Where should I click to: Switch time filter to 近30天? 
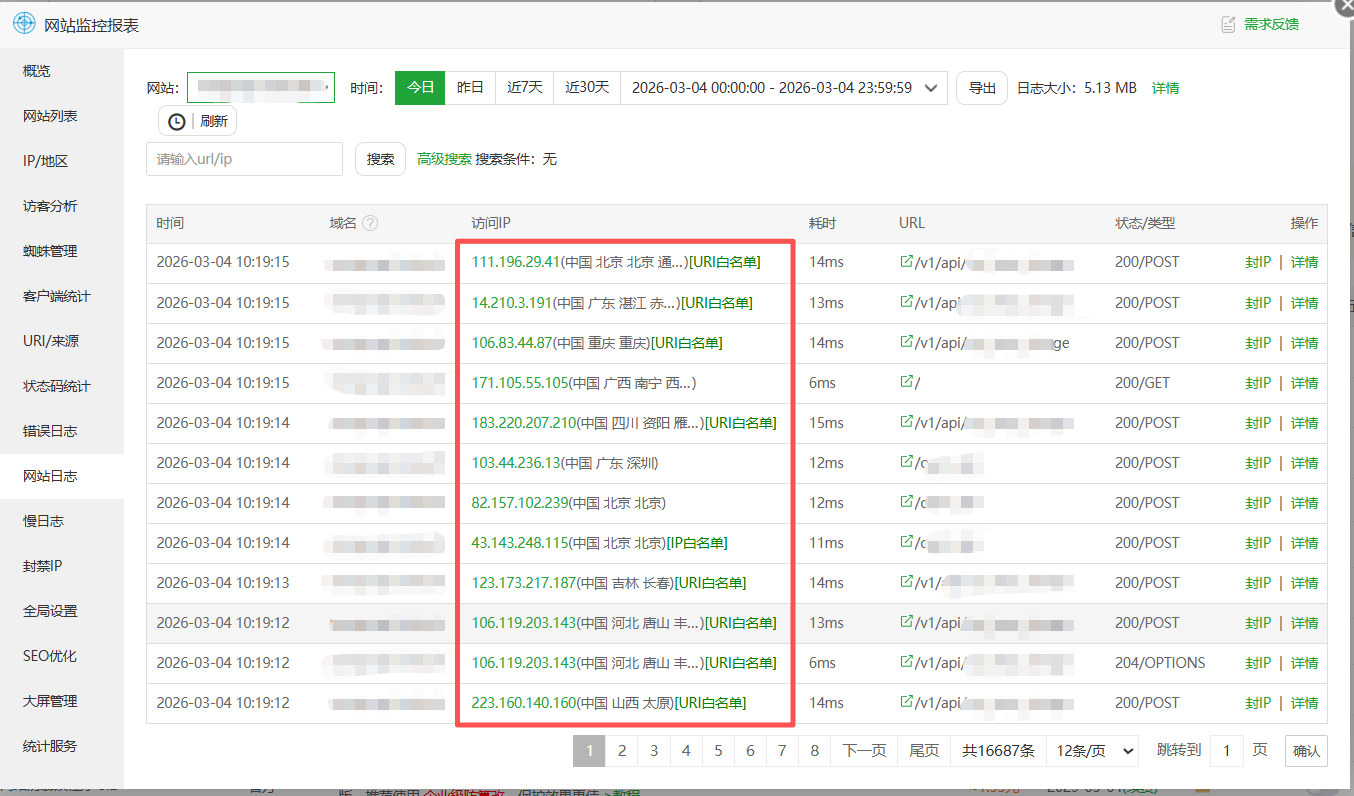587,88
